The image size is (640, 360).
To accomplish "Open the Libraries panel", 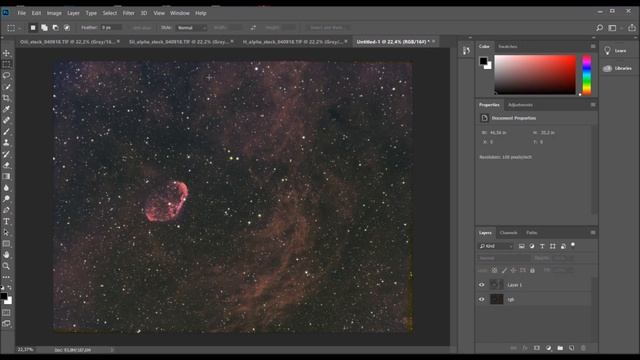I will click(618, 68).
